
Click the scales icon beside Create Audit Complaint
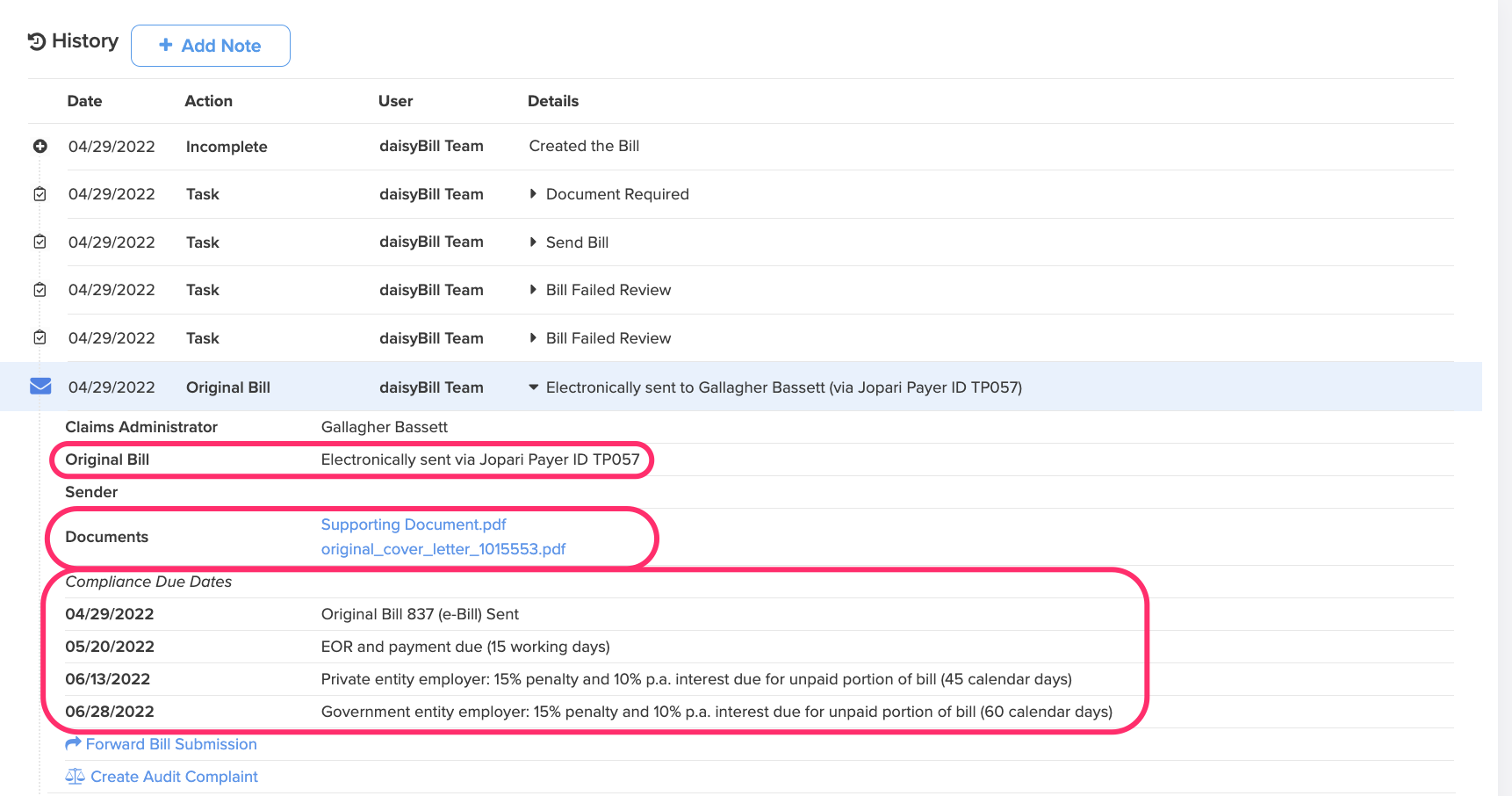tap(75, 777)
